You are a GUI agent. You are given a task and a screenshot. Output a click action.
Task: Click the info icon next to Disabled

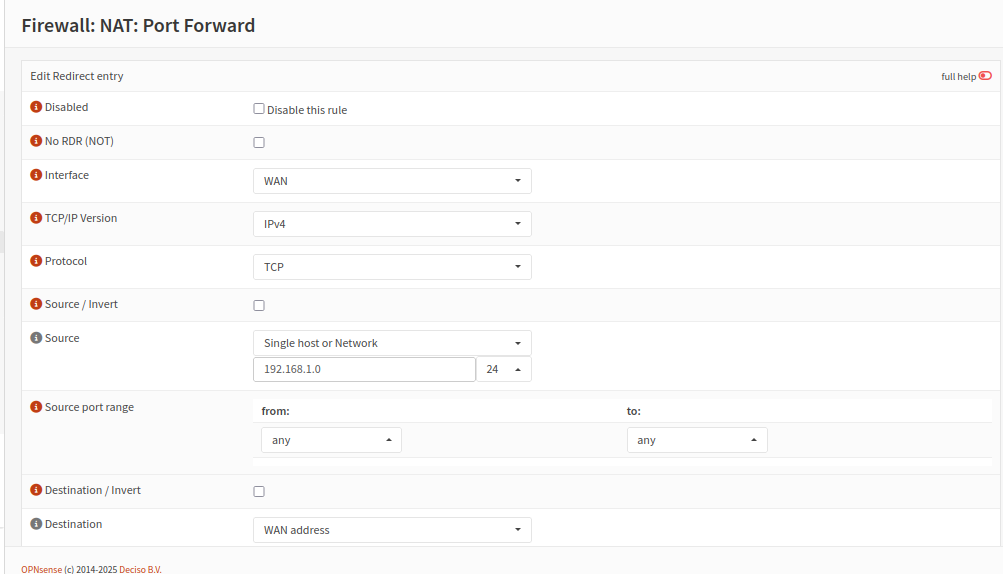(36, 107)
